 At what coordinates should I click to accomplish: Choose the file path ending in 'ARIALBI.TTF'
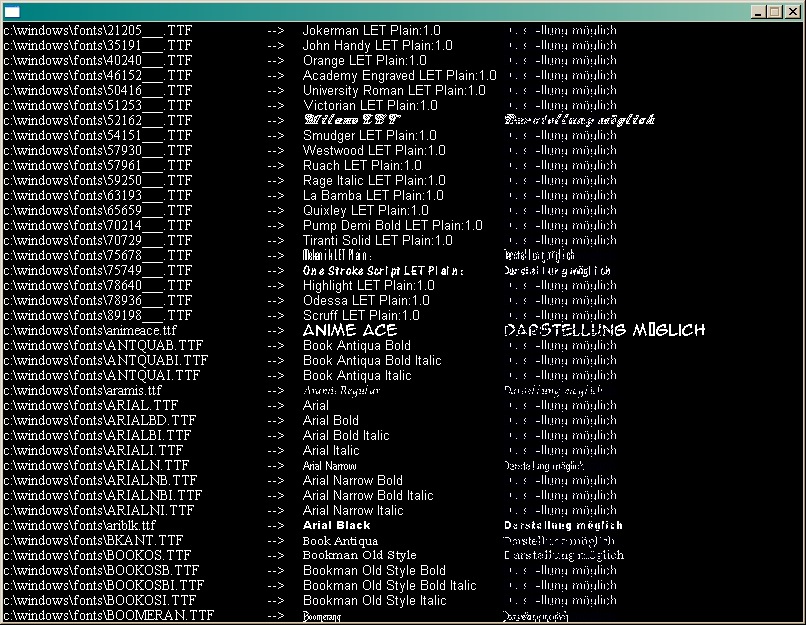point(97,435)
